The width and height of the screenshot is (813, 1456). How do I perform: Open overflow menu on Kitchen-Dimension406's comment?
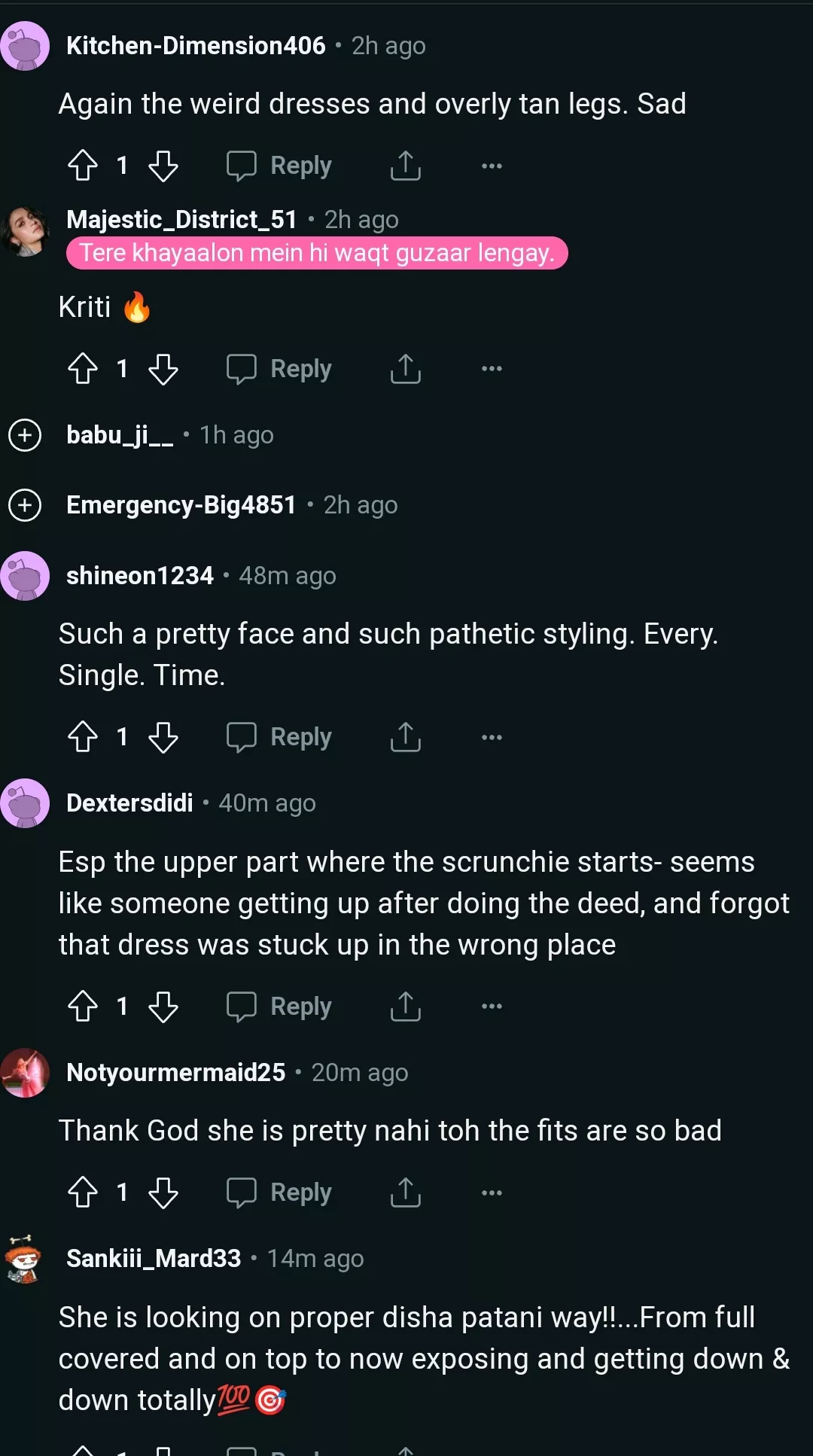coord(490,165)
